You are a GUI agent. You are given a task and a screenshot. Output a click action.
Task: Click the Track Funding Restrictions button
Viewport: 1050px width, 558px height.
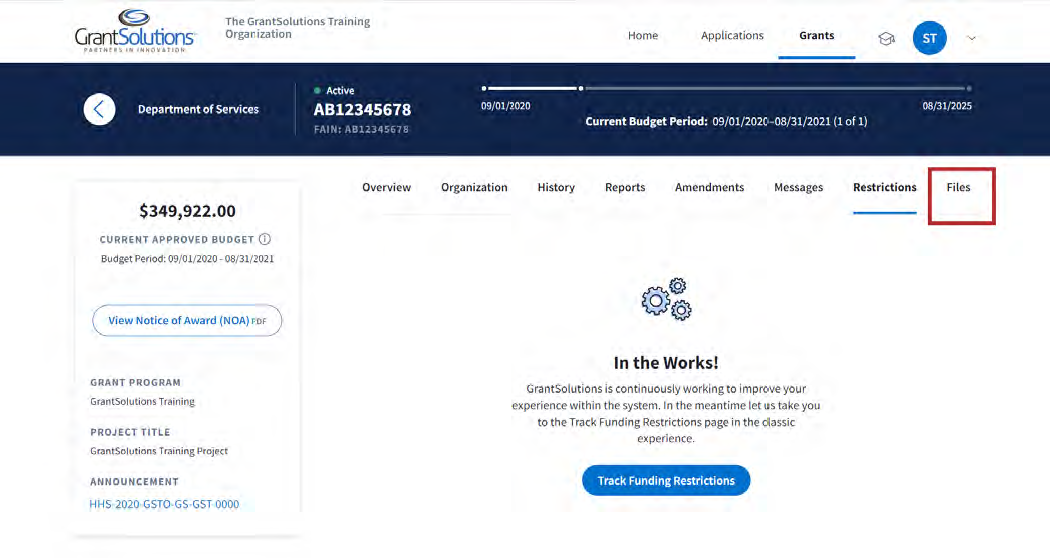pos(666,481)
